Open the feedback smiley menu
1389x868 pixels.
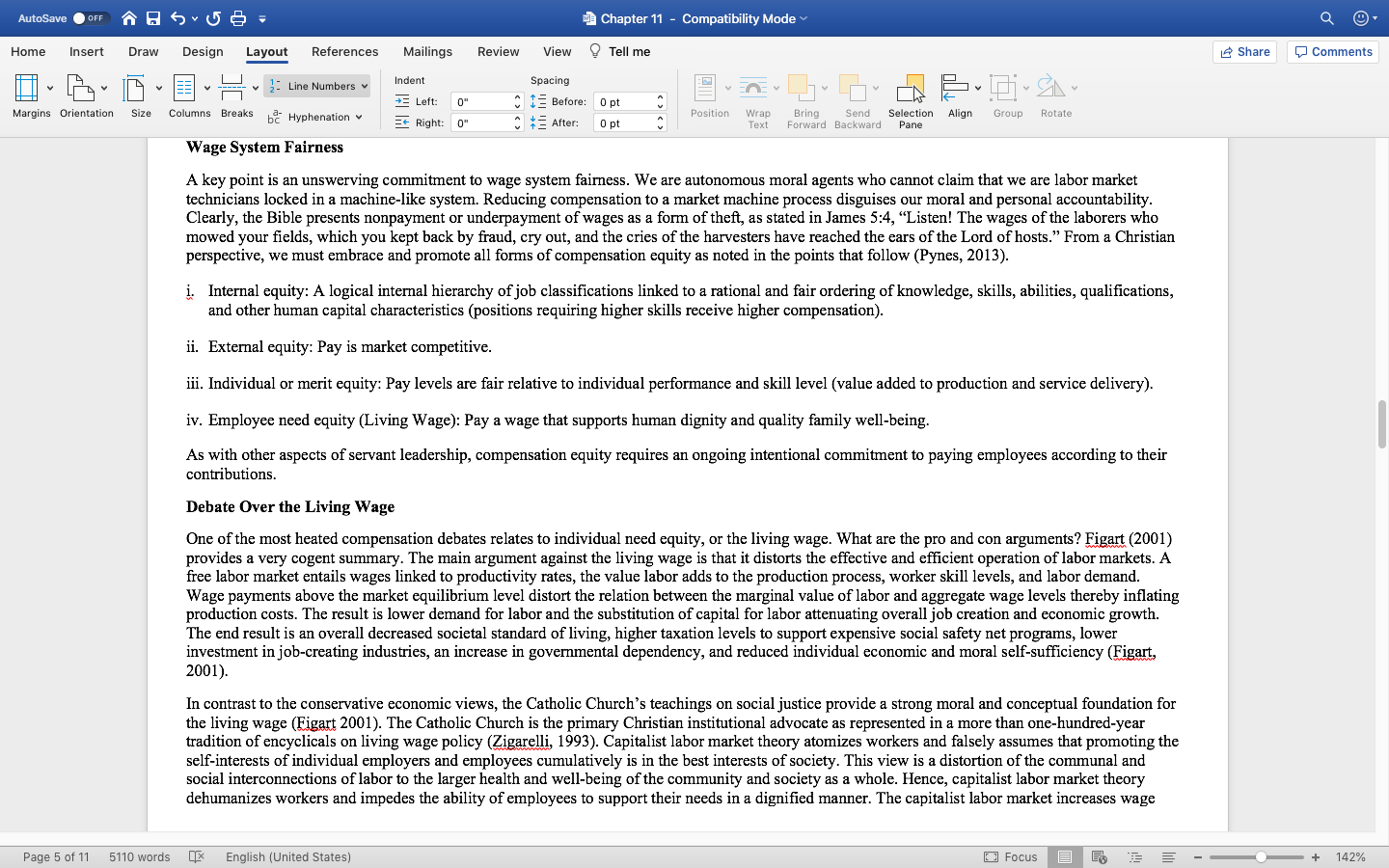click(x=1365, y=18)
